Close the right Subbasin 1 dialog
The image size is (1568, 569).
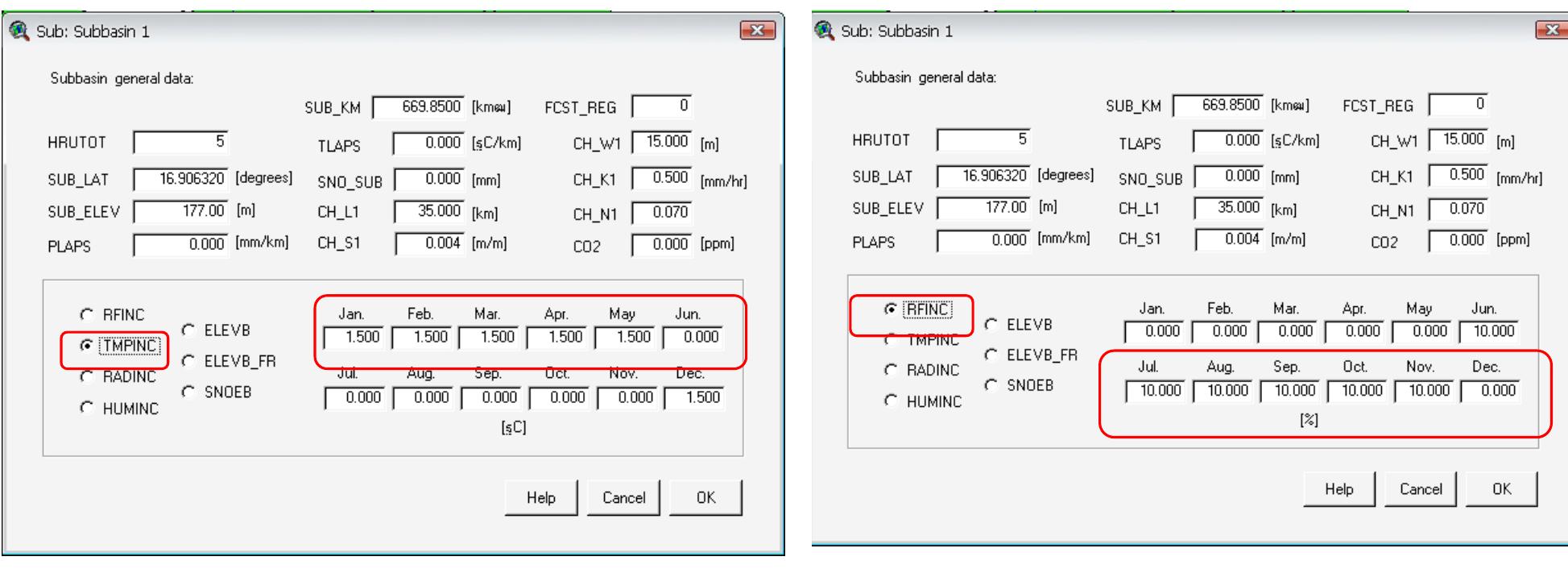coord(1551,31)
